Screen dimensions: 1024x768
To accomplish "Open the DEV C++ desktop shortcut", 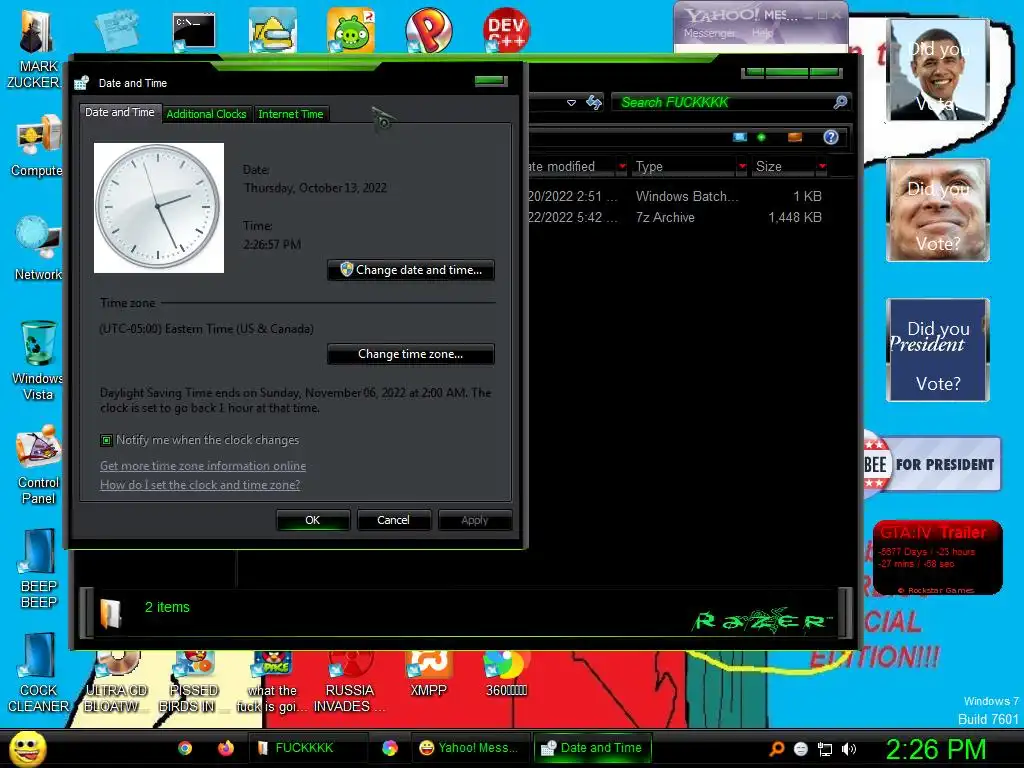I will coord(506,30).
